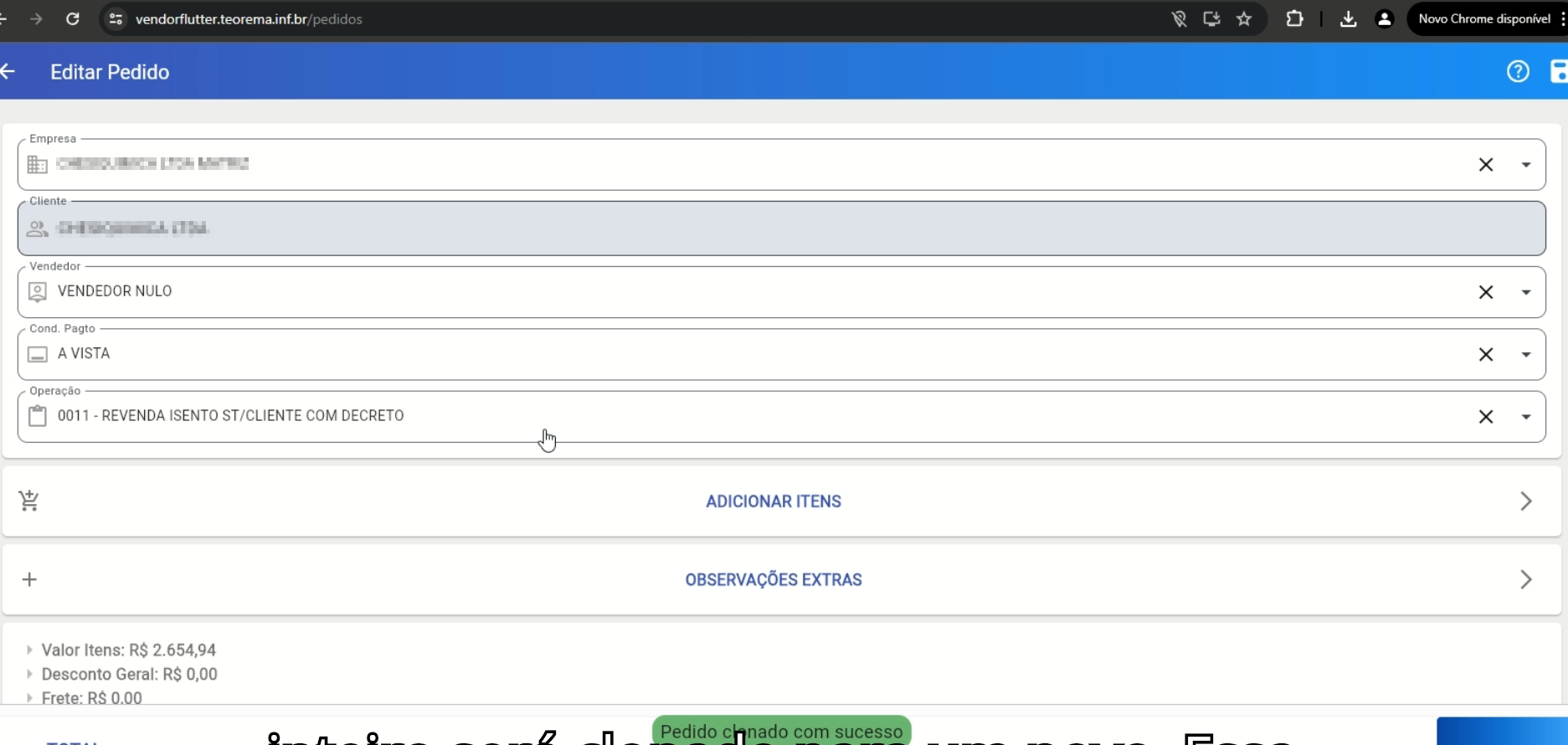Open Chrome profile icon
Viewport: 1568px width, 745px height.
(x=1385, y=18)
